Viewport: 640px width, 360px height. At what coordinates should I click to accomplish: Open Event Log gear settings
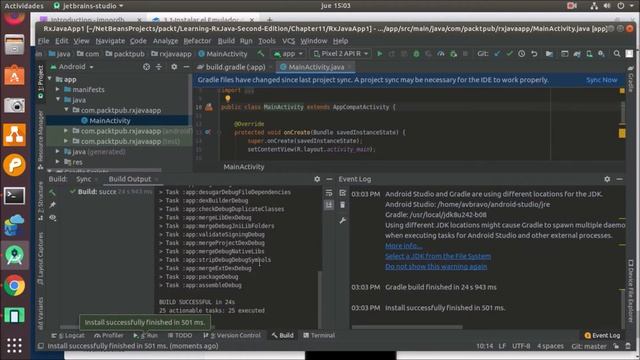click(607, 179)
